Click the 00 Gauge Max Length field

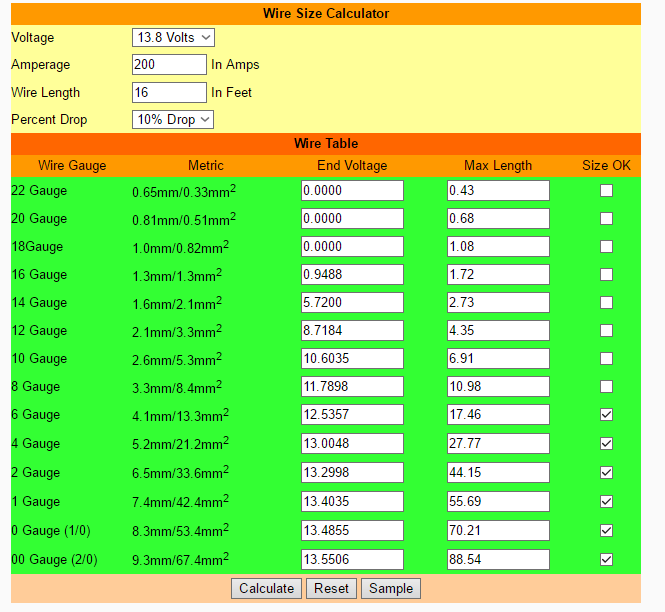[x=498, y=559]
